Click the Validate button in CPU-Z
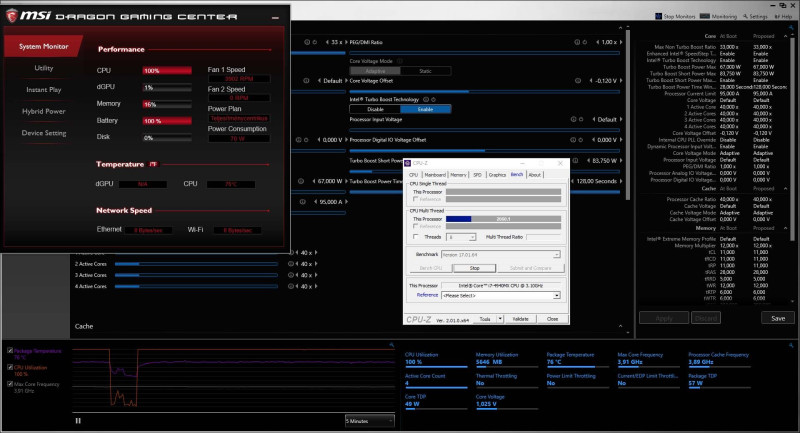 [x=520, y=319]
